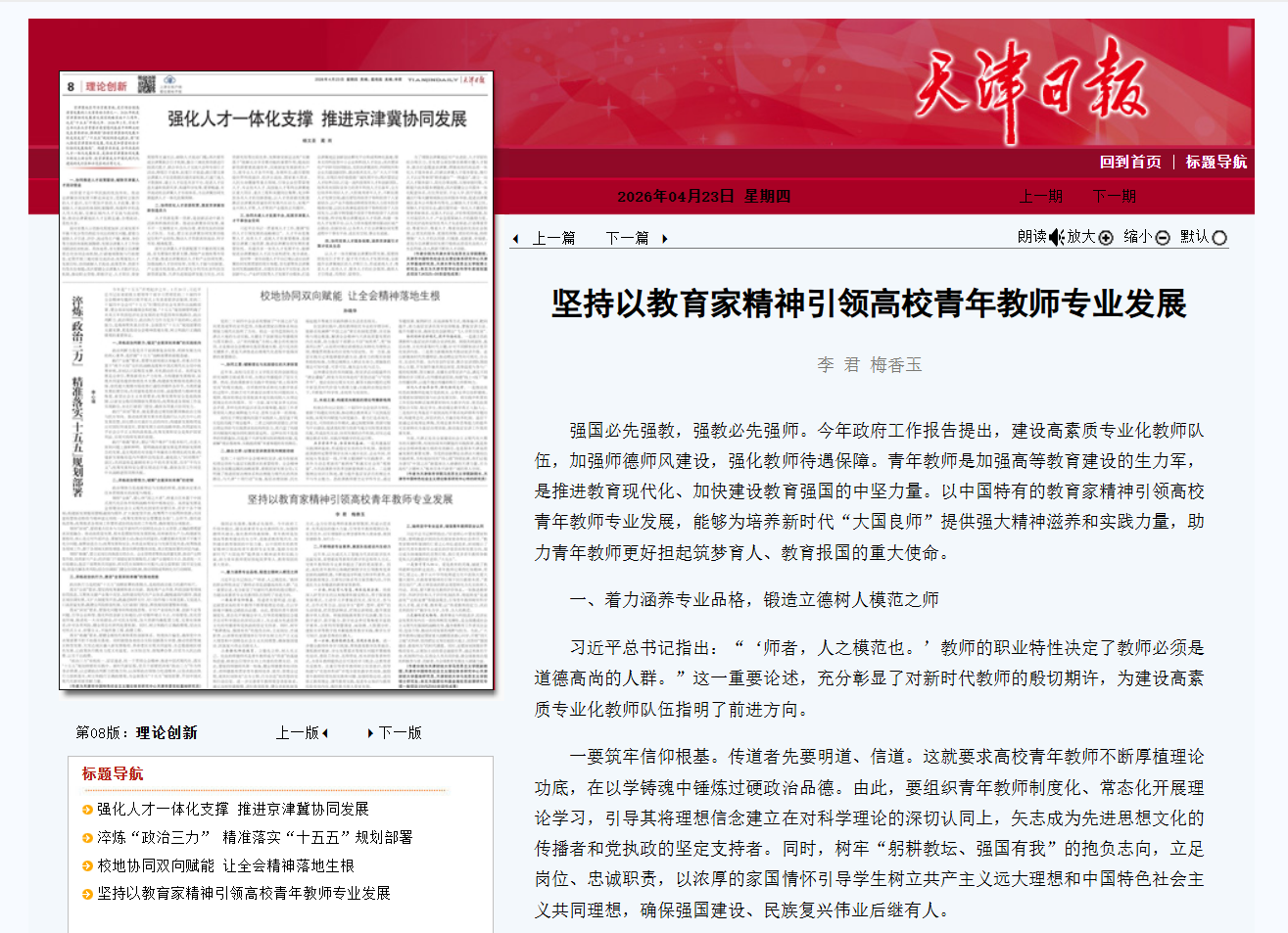Screen dimensions: 1288x933
Task: Click the 校地协同双向赋能 section in the page thumbnail
Action: pyautogui.click(x=350, y=295)
